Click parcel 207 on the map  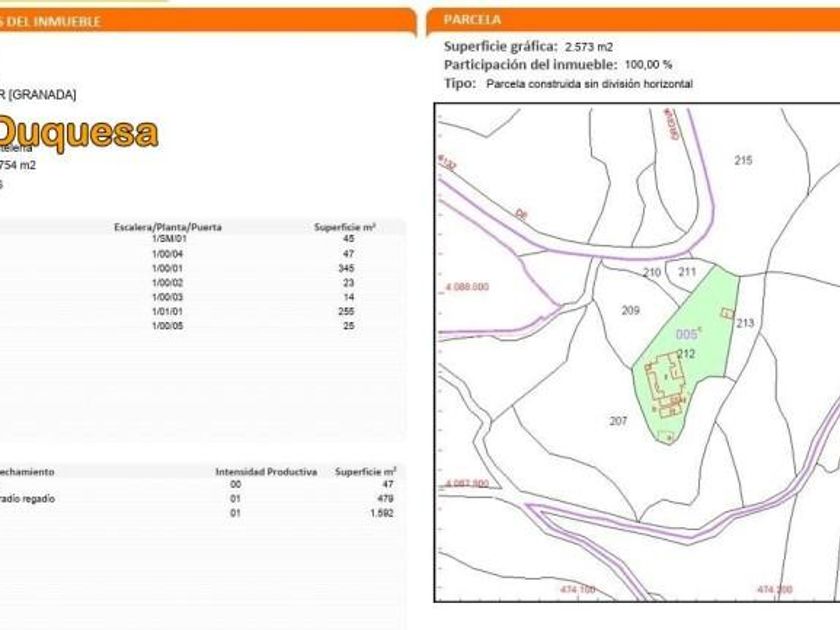pyautogui.click(x=618, y=421)
